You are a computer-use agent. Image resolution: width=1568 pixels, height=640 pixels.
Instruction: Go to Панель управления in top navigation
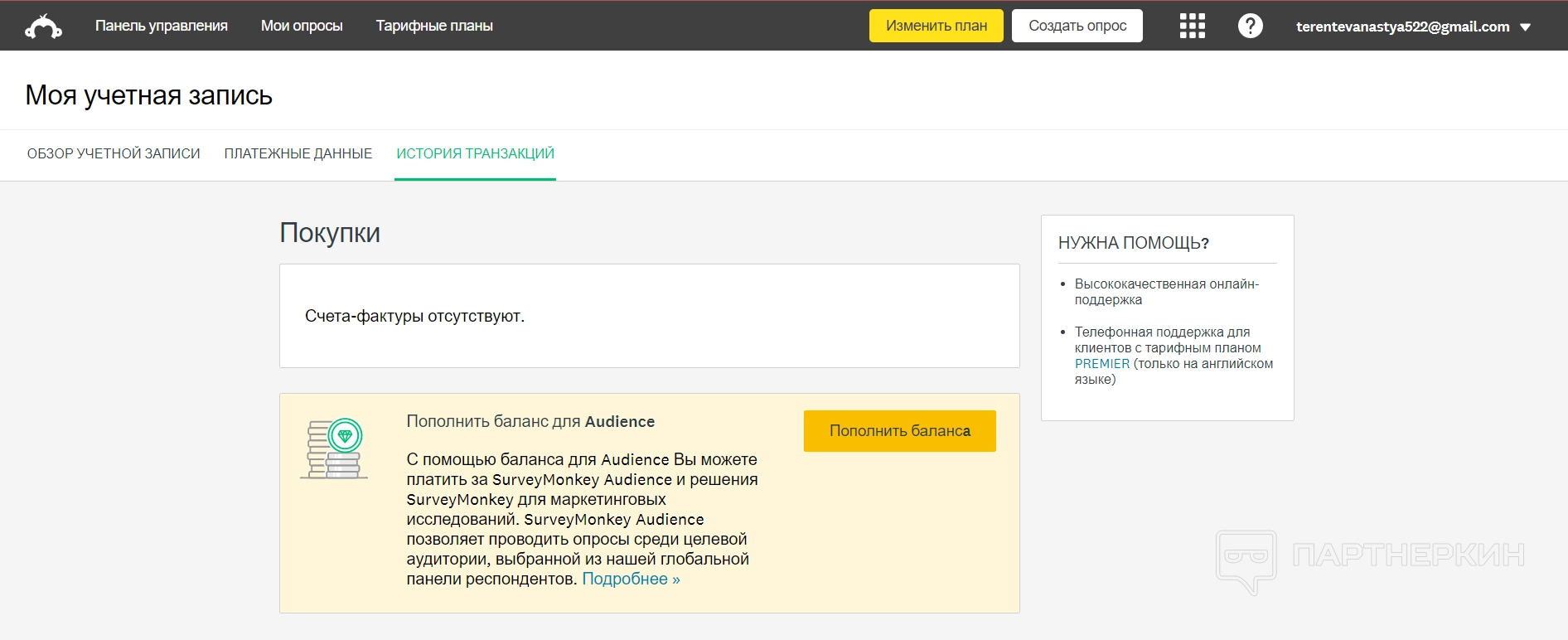point(162,26)
